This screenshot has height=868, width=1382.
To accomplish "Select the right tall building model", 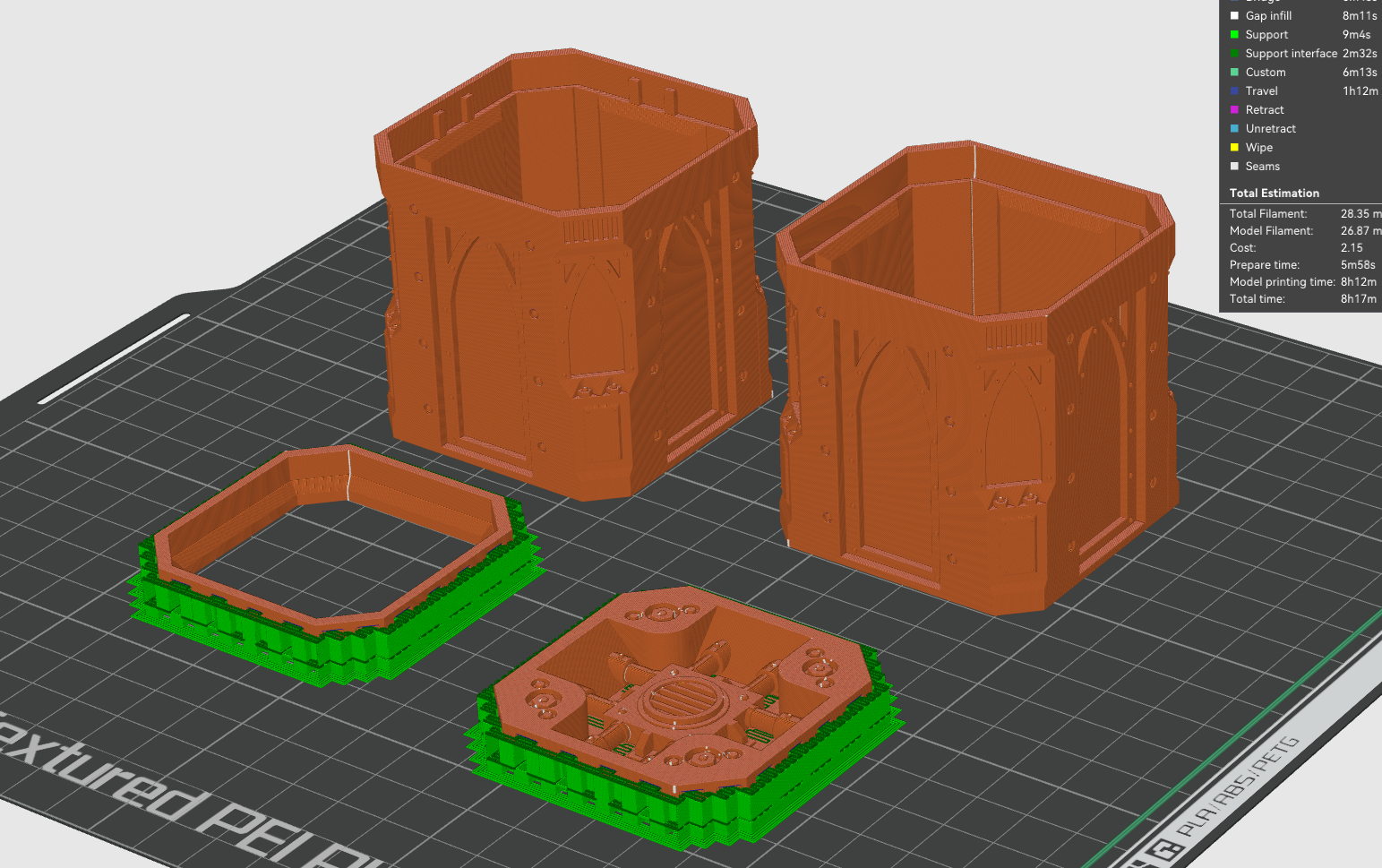I will click(976, 403).
